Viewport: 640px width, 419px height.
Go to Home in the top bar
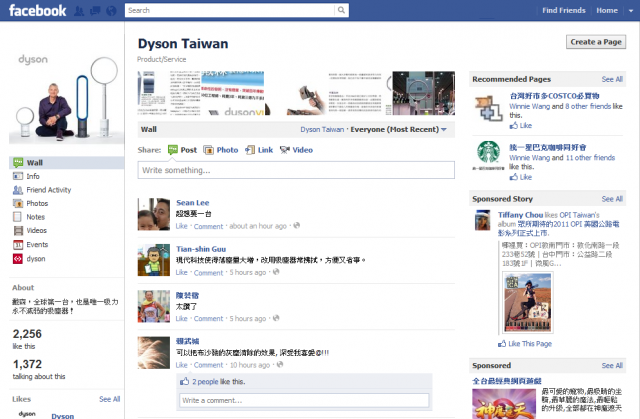(607, 10)
